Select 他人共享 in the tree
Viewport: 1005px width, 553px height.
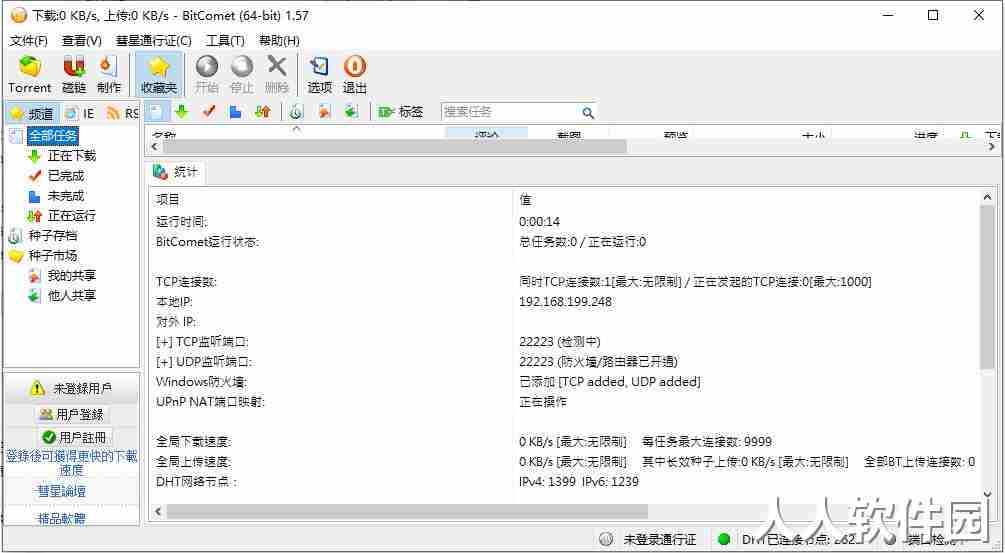[x=71, y=295]
